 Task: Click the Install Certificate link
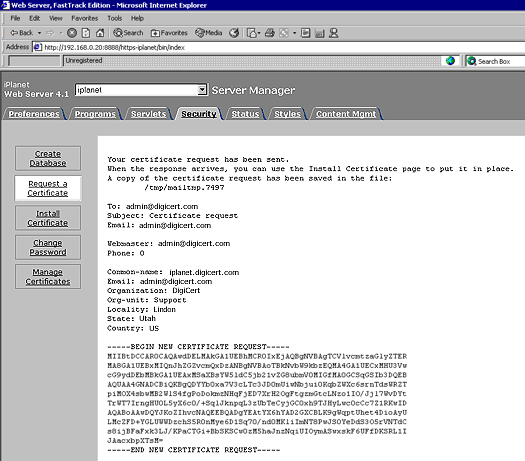pos(48,218)
